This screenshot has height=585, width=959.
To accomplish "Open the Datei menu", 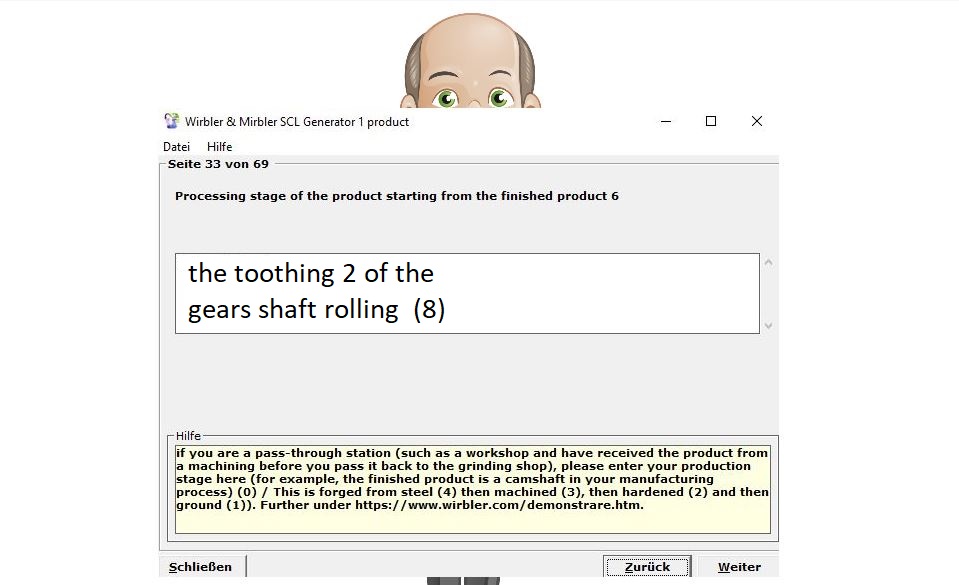I will (176, 147).
